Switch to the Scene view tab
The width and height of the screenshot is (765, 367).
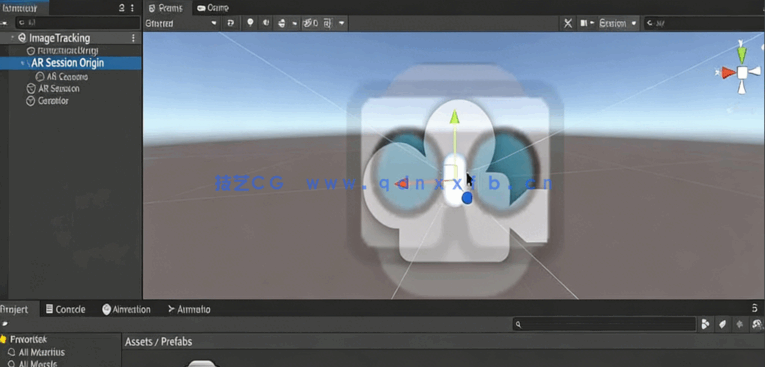[165, 8]
